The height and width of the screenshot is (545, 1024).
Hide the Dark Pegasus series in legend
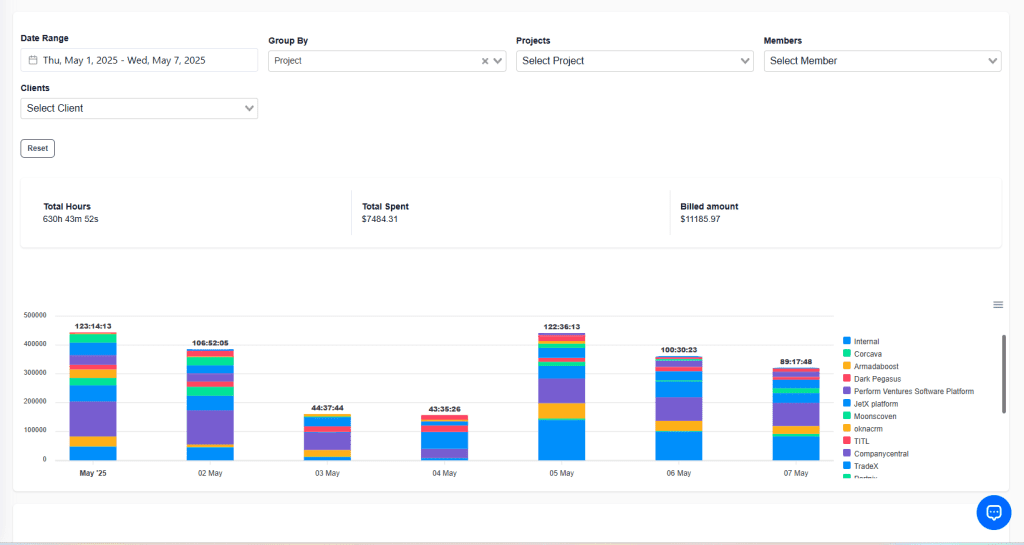pyautogui.click(x=877, y=379)
